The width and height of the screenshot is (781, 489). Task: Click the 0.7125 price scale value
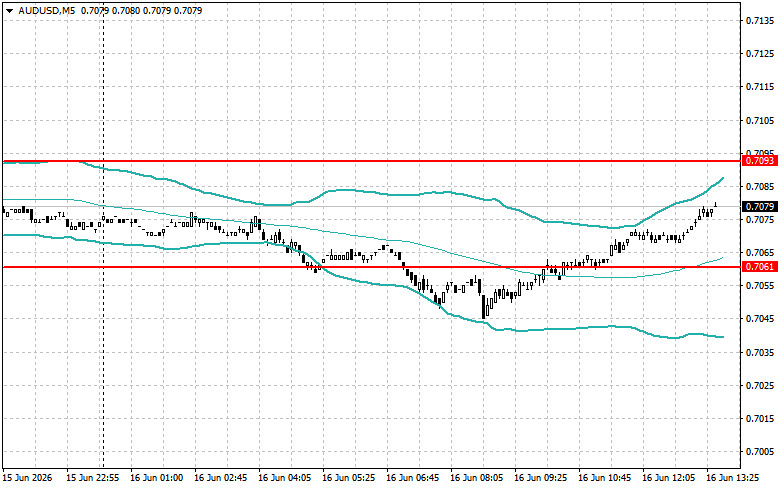[760, 54]
